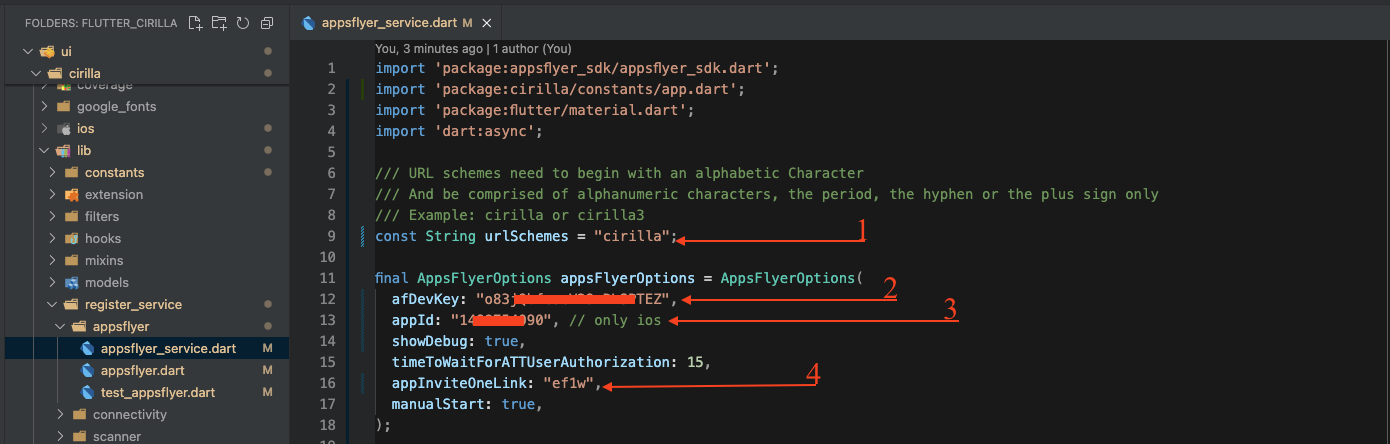Screen dimensions: 1390x444
Task: Click the constants folder icon
Action: [71, 172]
